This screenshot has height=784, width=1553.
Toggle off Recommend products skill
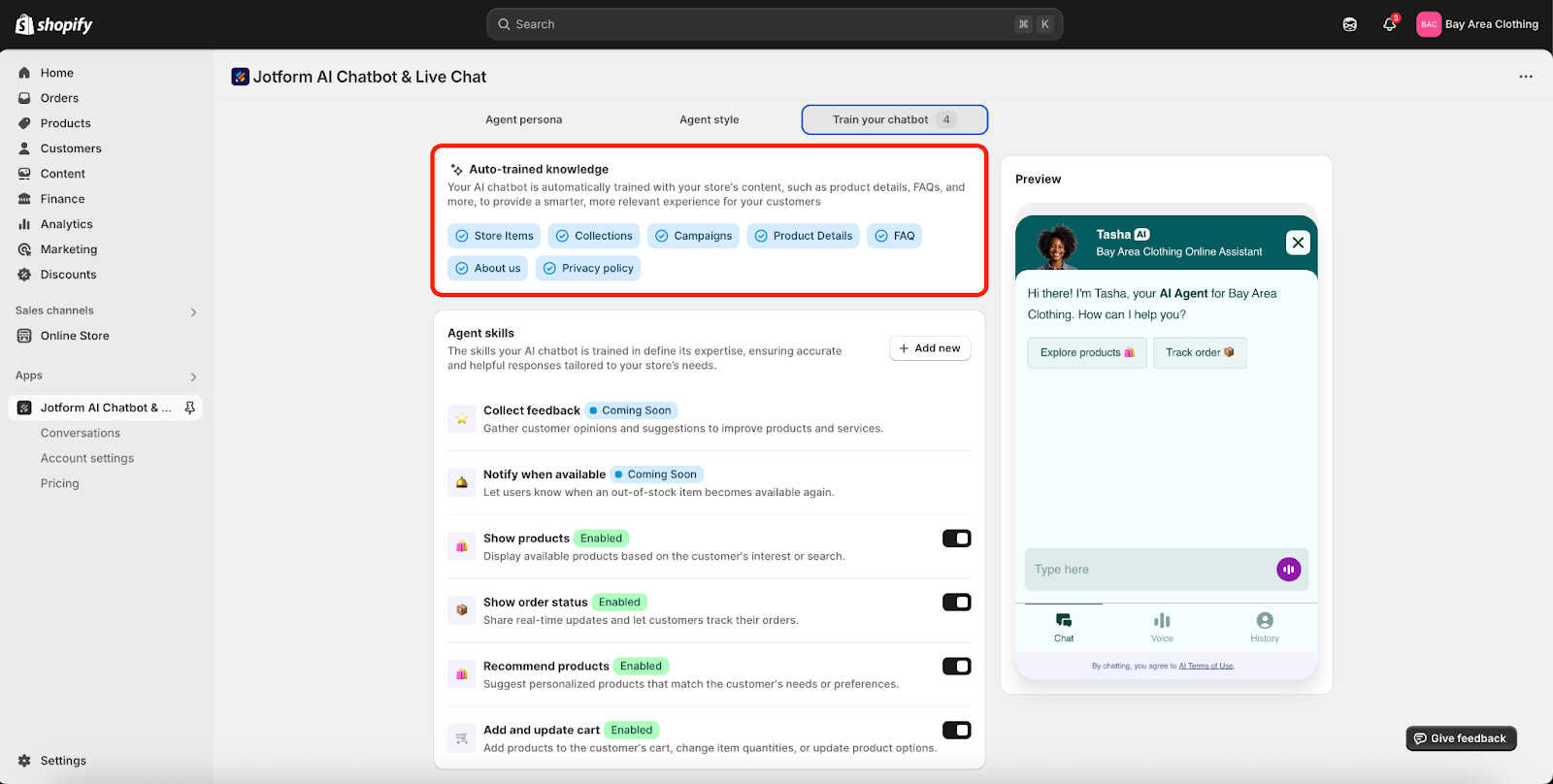coord(956,667)
